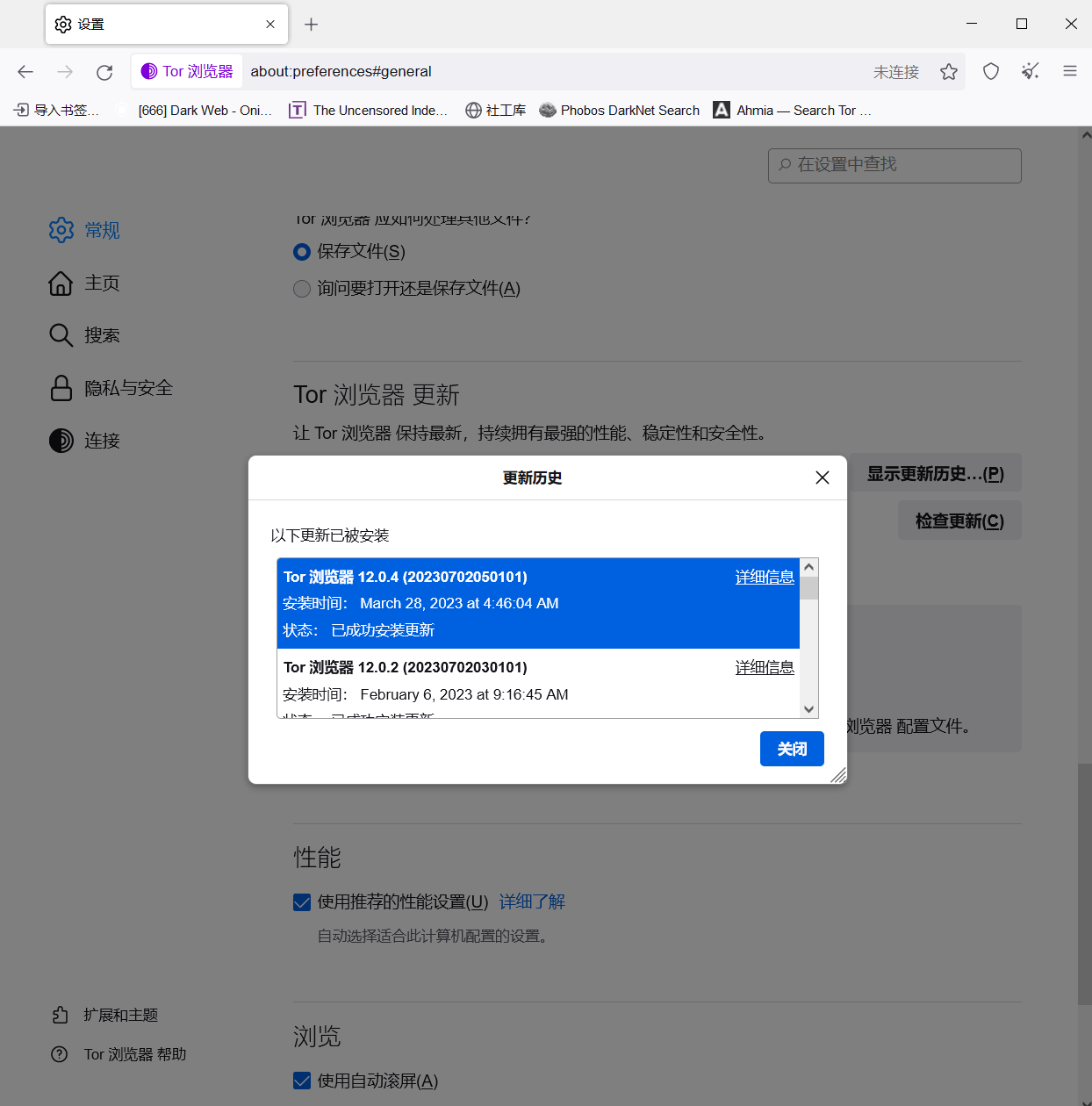The image size is (1092, 1106).
Task: Select the 保存文件(S) radio button
Action: pos(302,252)
